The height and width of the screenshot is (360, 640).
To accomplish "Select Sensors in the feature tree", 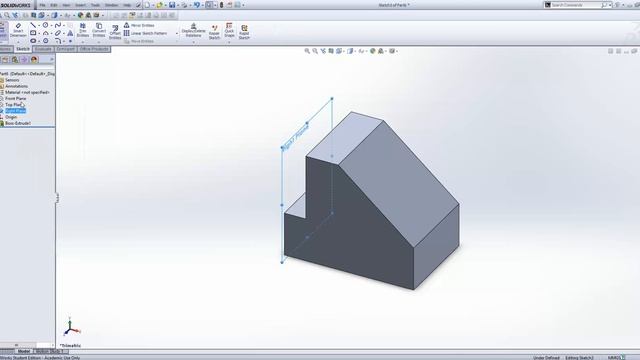I will 12,80.
